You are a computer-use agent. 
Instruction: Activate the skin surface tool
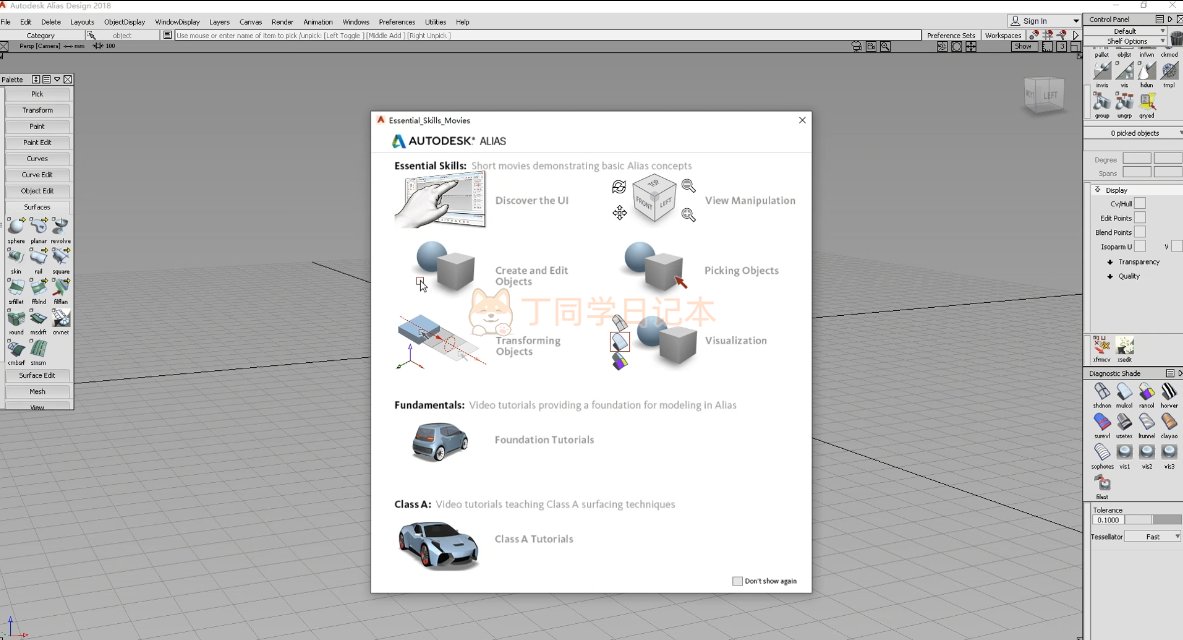click(x=15, y=257)
